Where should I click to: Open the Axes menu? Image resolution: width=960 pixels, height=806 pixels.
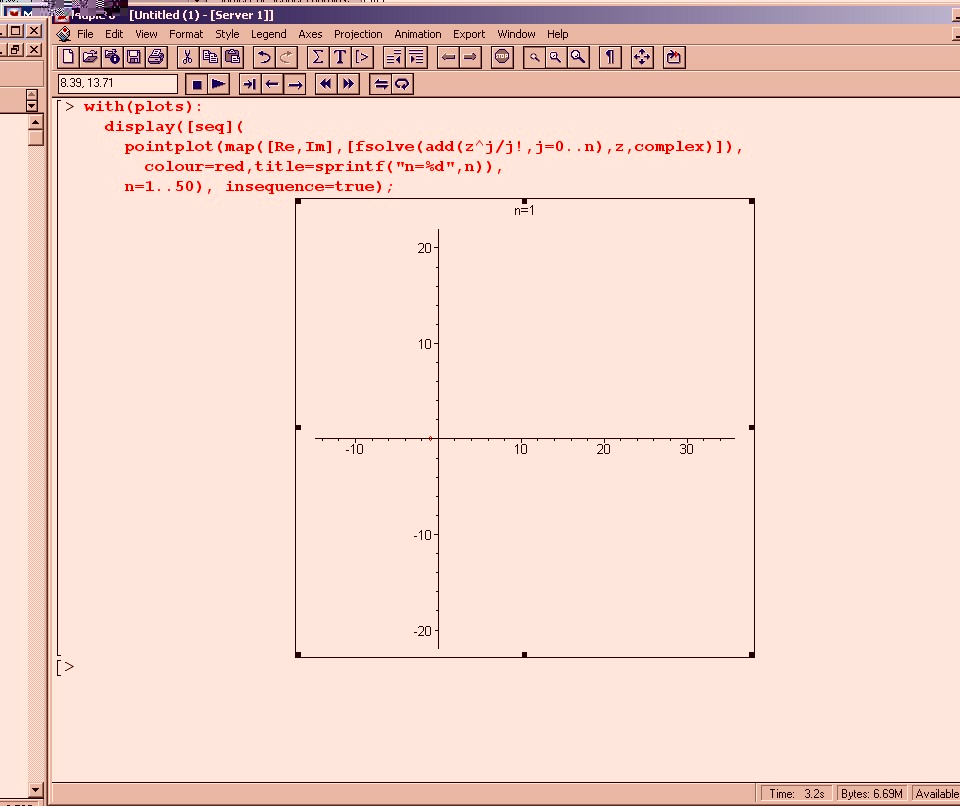click(310, 34)
